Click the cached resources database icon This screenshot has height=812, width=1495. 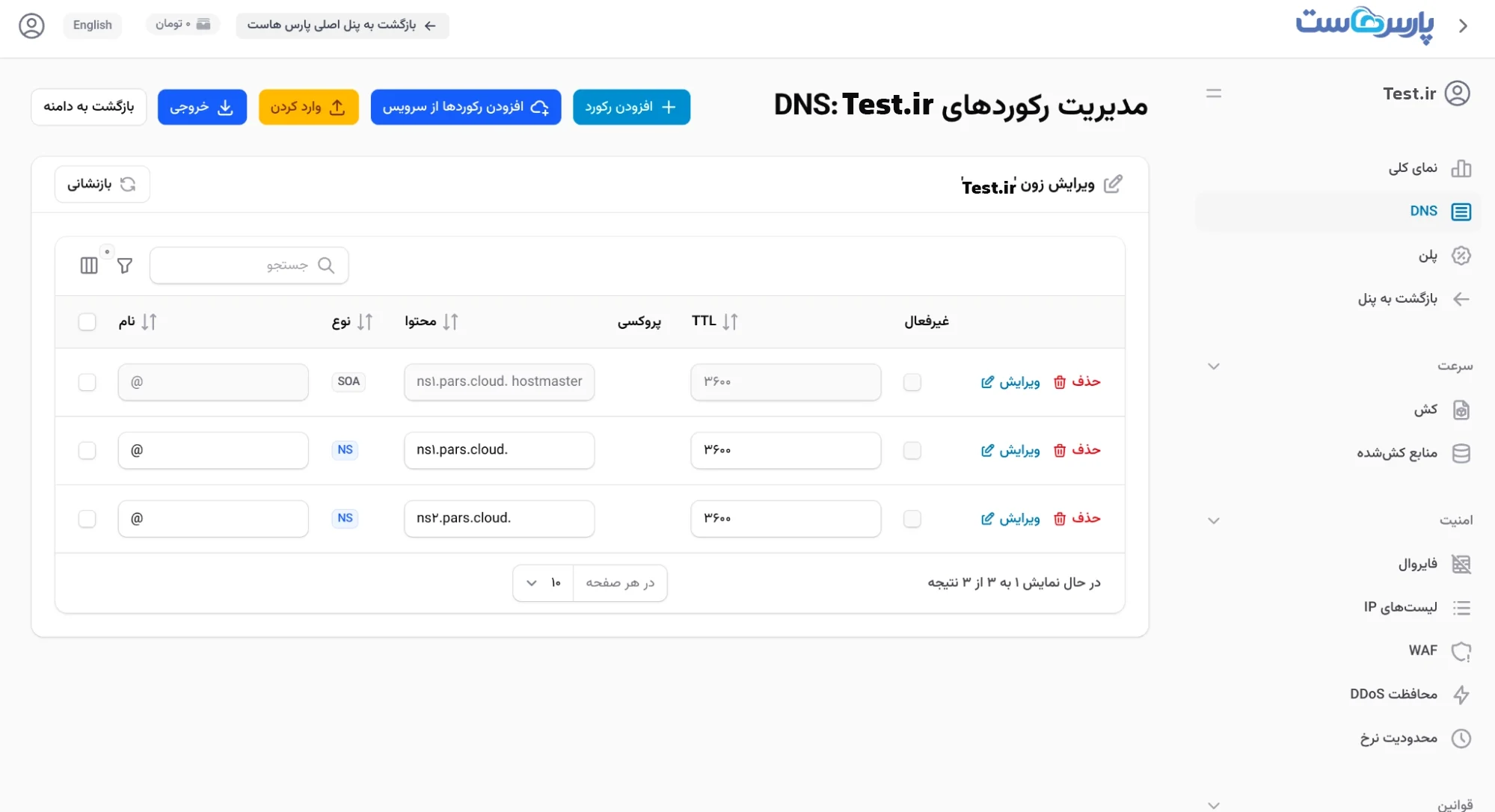click(1461, 453)
